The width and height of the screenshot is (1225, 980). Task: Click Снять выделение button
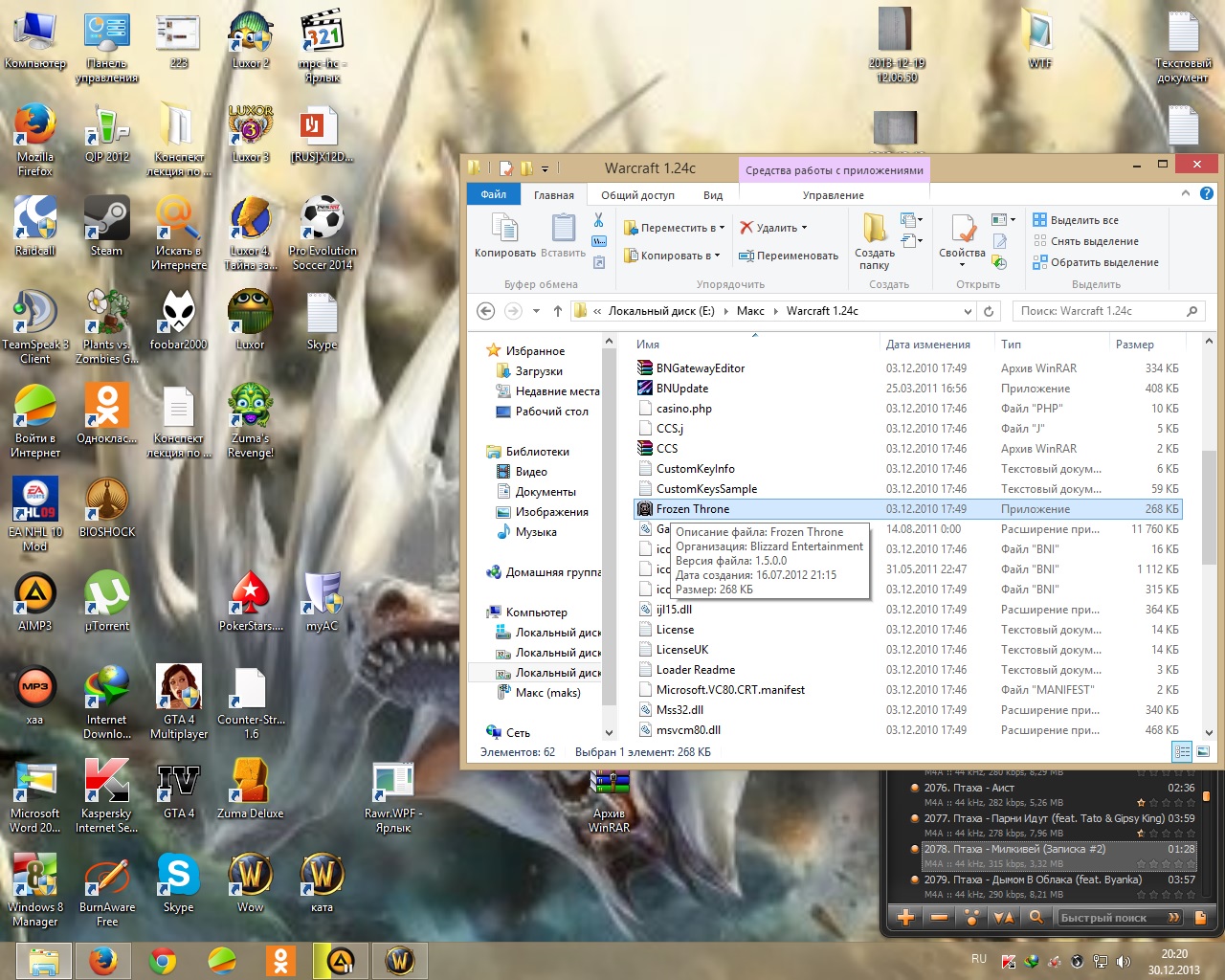point(1086,241)
